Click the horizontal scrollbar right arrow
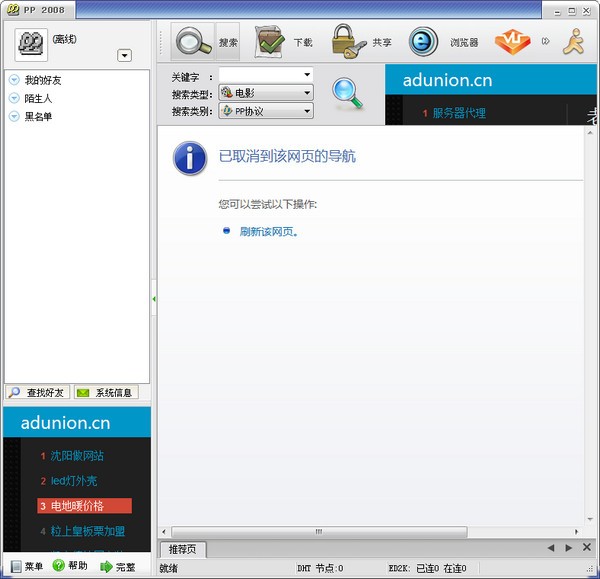The image size is (600, 579). 576,532
